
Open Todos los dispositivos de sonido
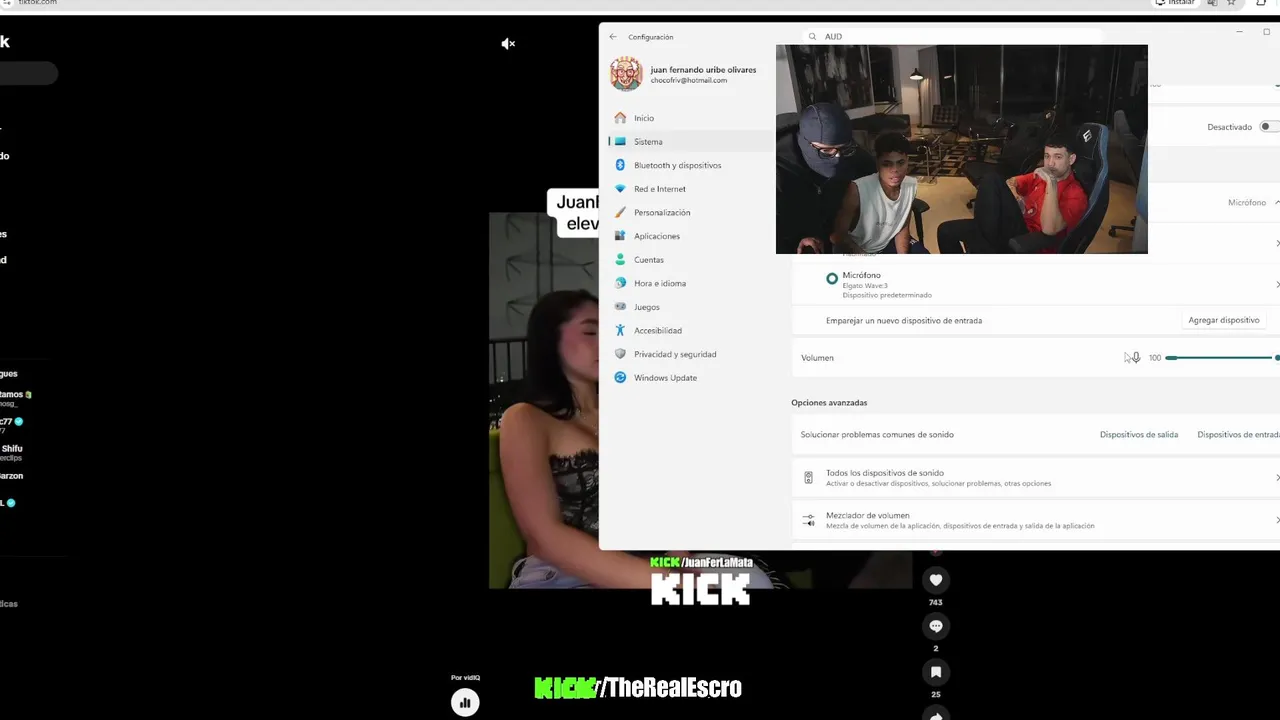tap(1035, 478)
